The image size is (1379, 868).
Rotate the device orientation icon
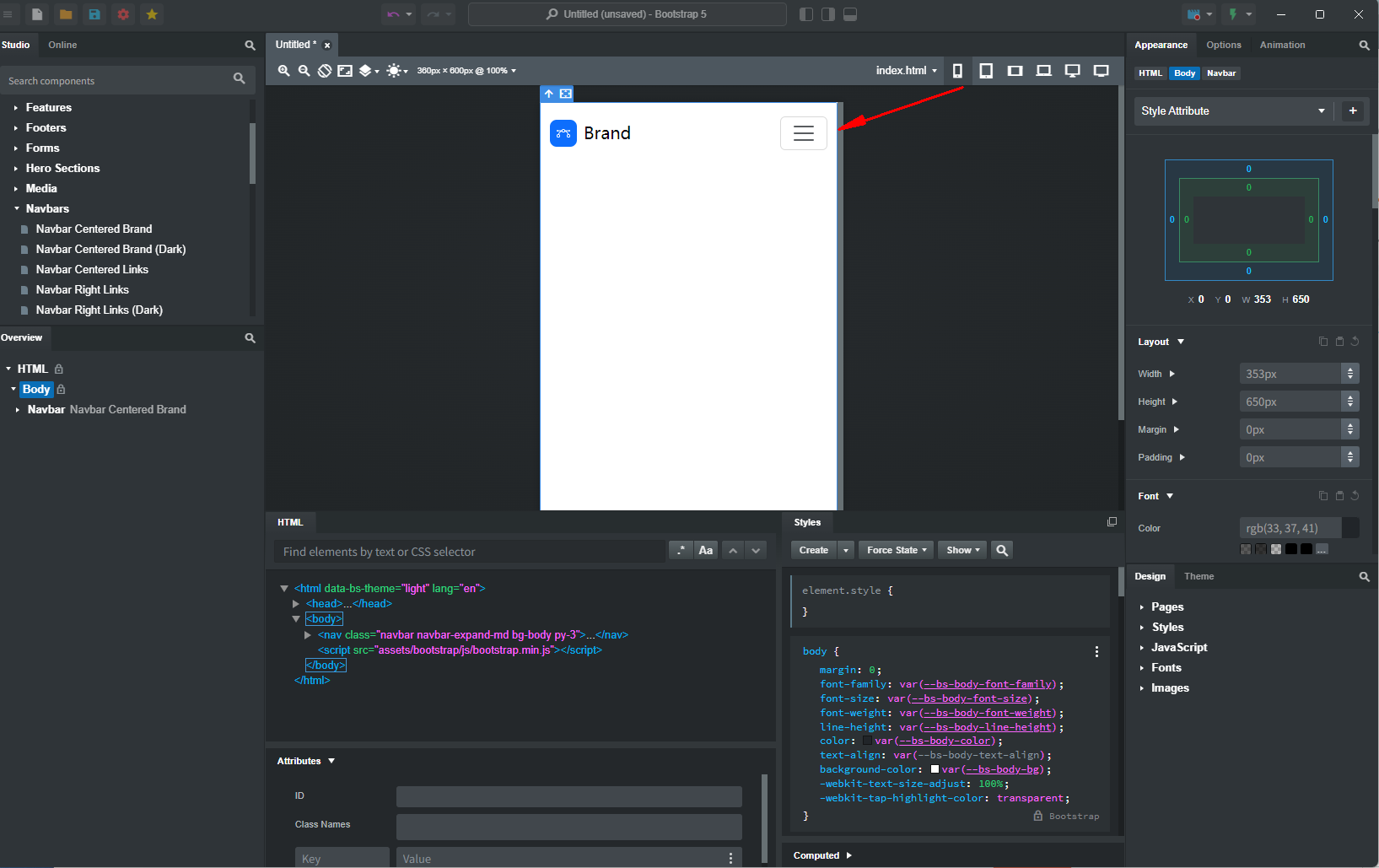point(325,71)
